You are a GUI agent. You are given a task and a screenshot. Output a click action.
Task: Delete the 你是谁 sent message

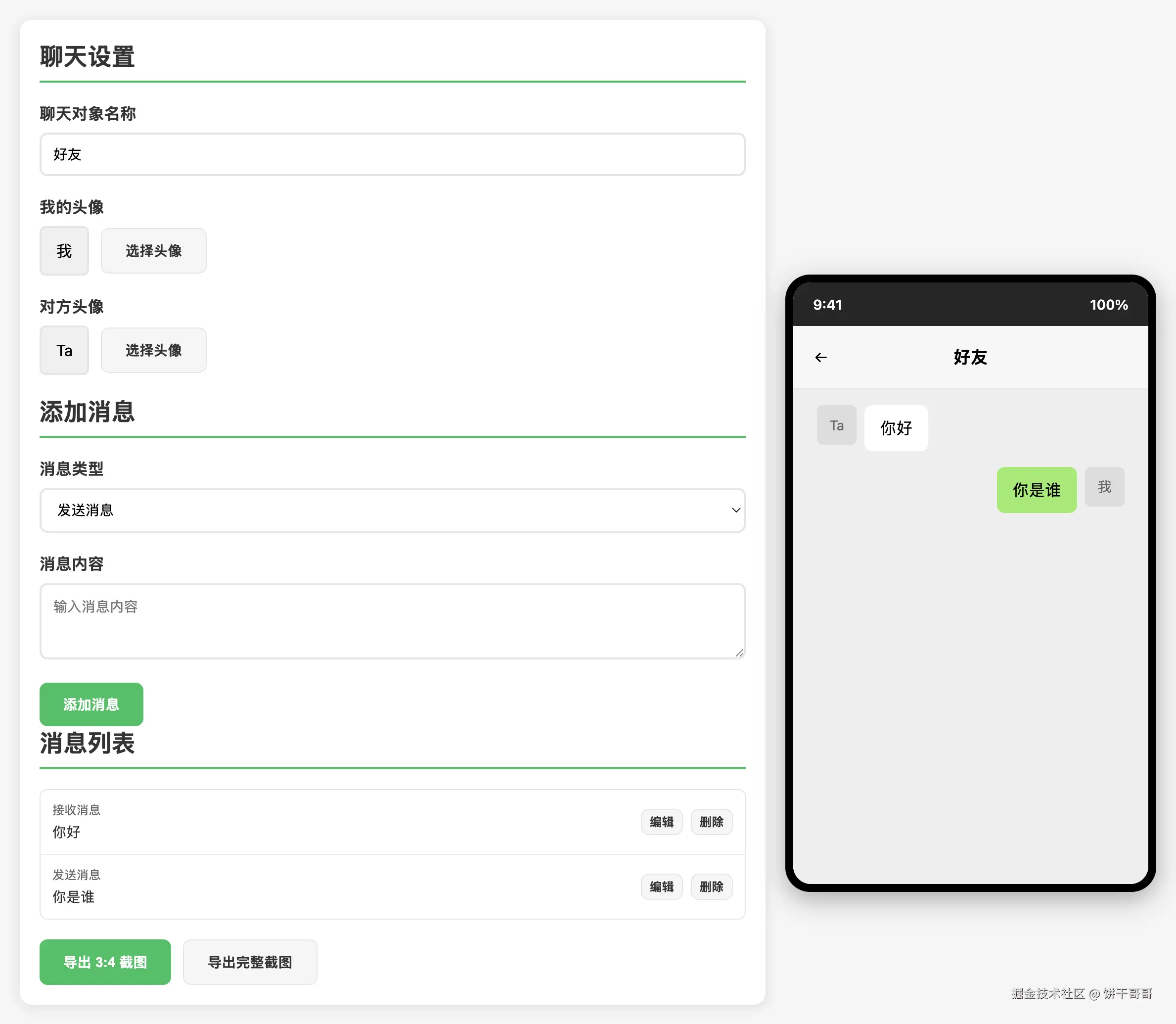click(711, 887)
